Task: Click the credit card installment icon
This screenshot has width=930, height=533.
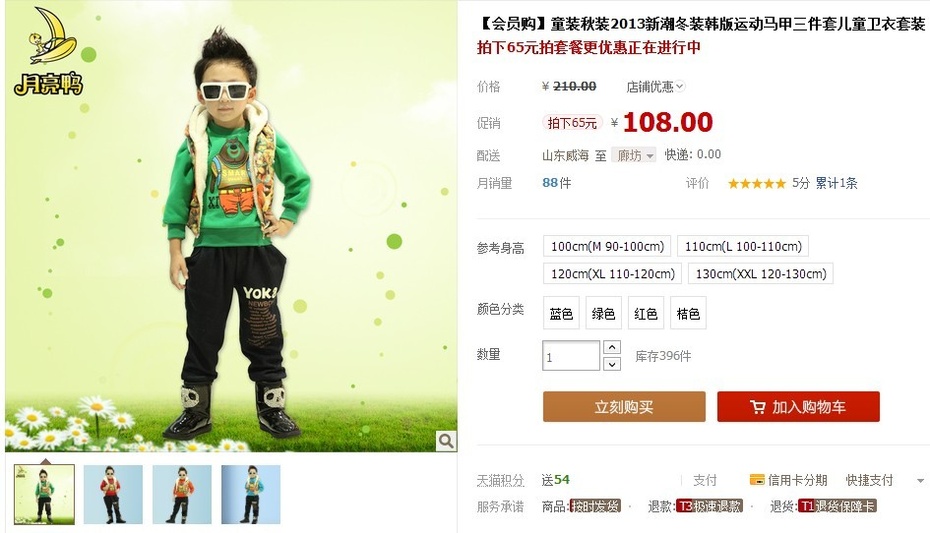Action: click(x=757, y=480)
